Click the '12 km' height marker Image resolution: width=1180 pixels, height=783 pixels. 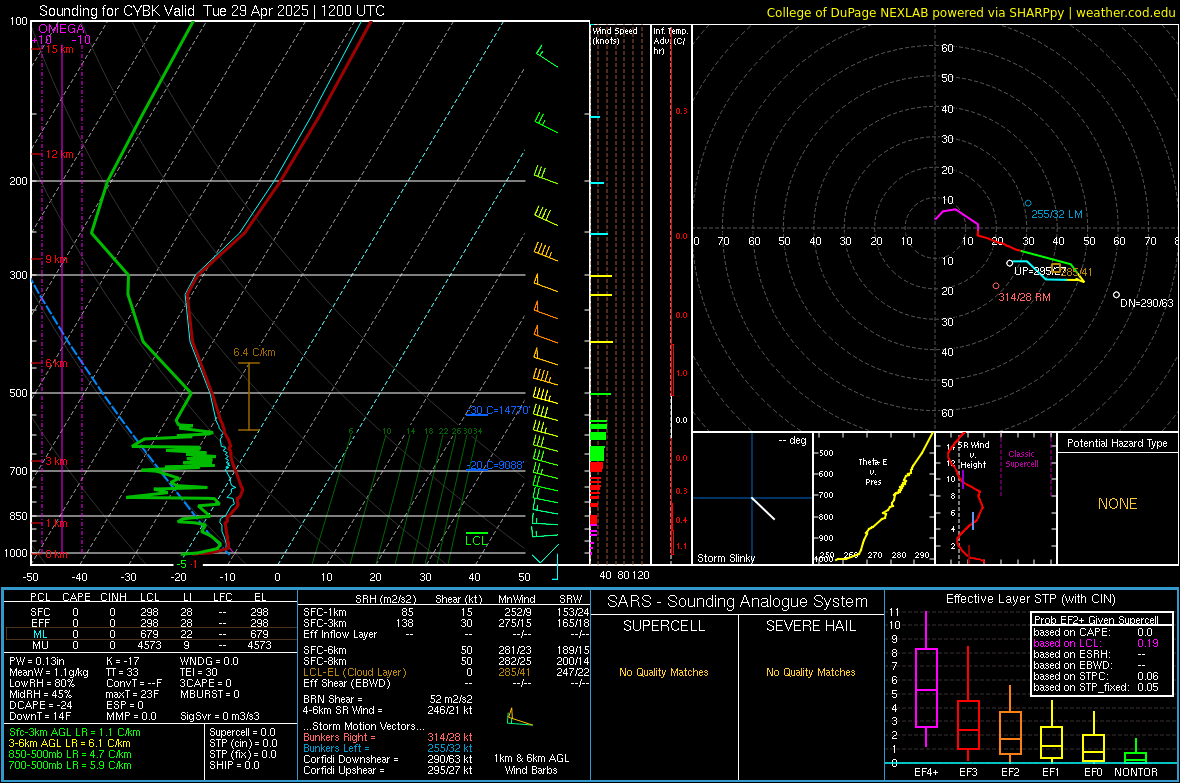click(x=59, y=154)
